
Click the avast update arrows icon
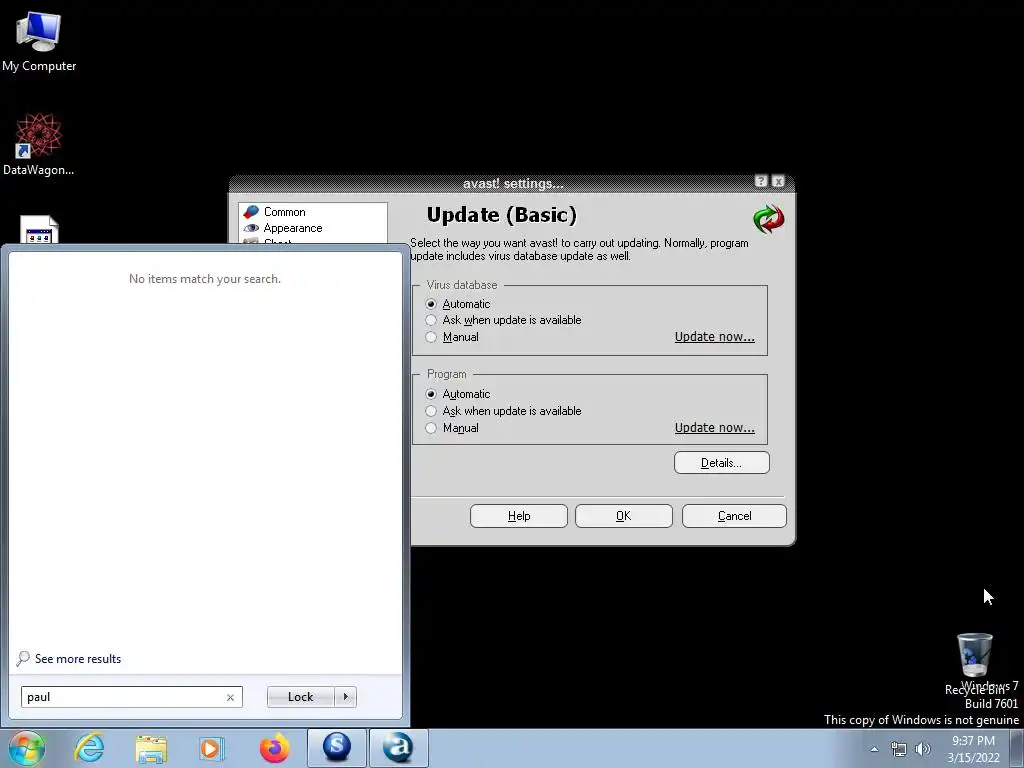tap(769, 219)
